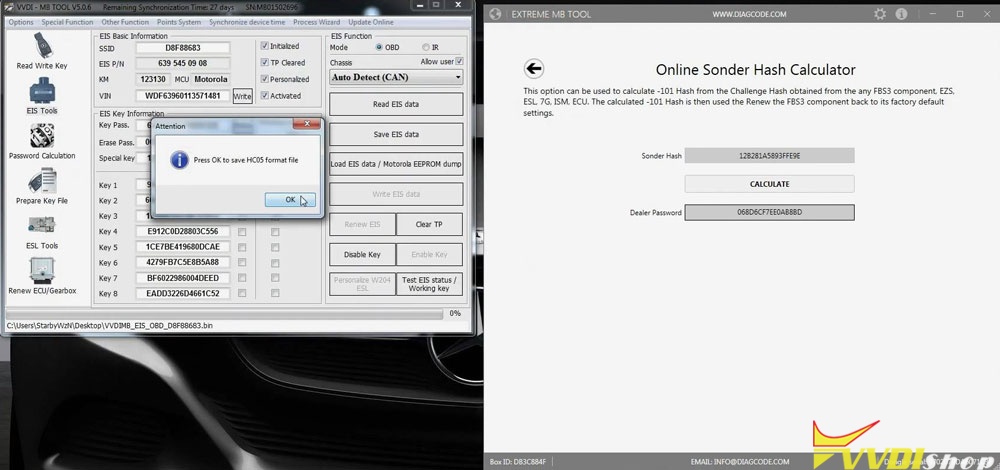
Task: Close the Attention dialog with X
Action: click(x=307, y=124)
